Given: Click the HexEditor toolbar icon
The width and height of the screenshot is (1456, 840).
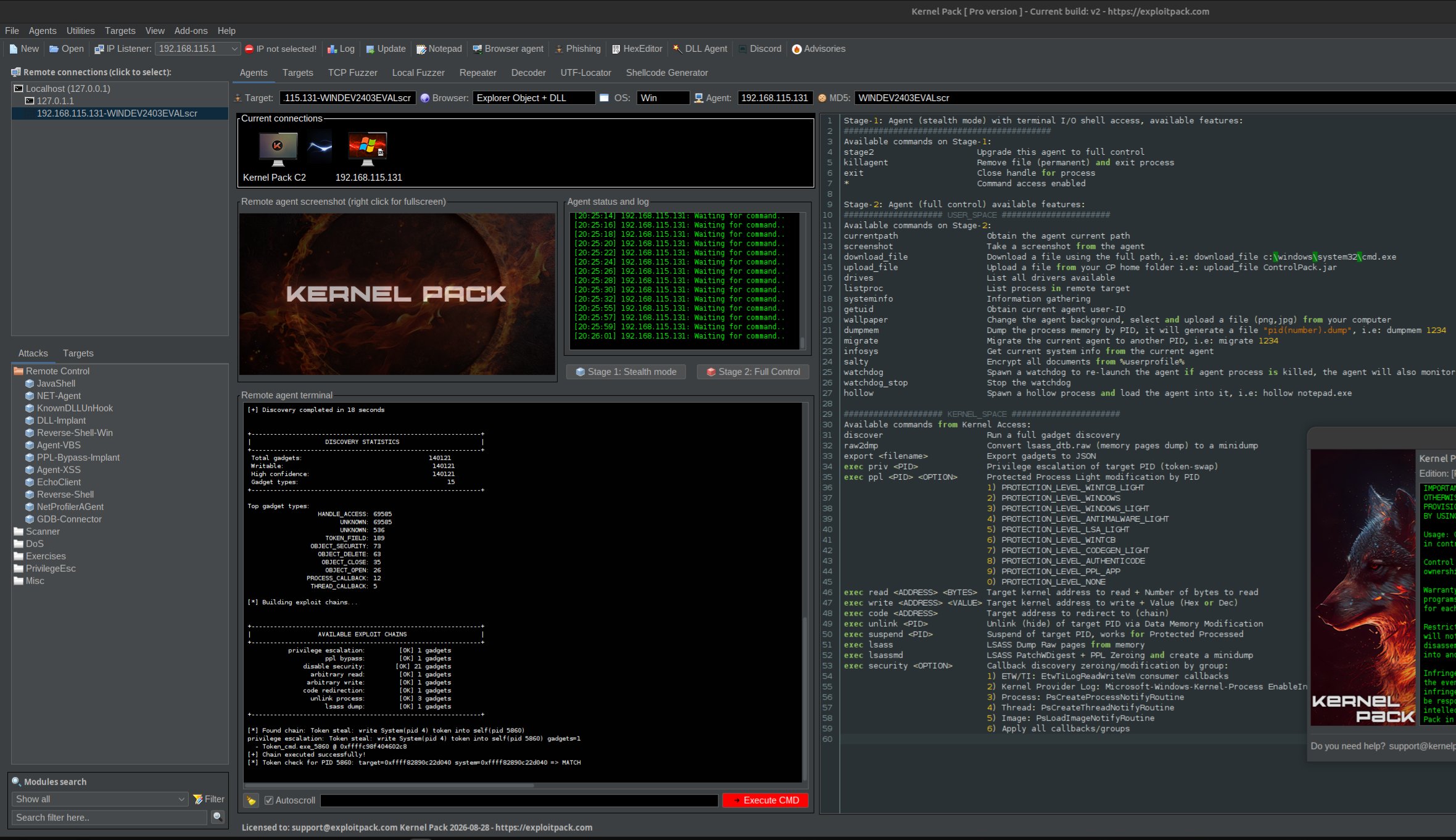Looking at the screenshot, I should [616, 49].
